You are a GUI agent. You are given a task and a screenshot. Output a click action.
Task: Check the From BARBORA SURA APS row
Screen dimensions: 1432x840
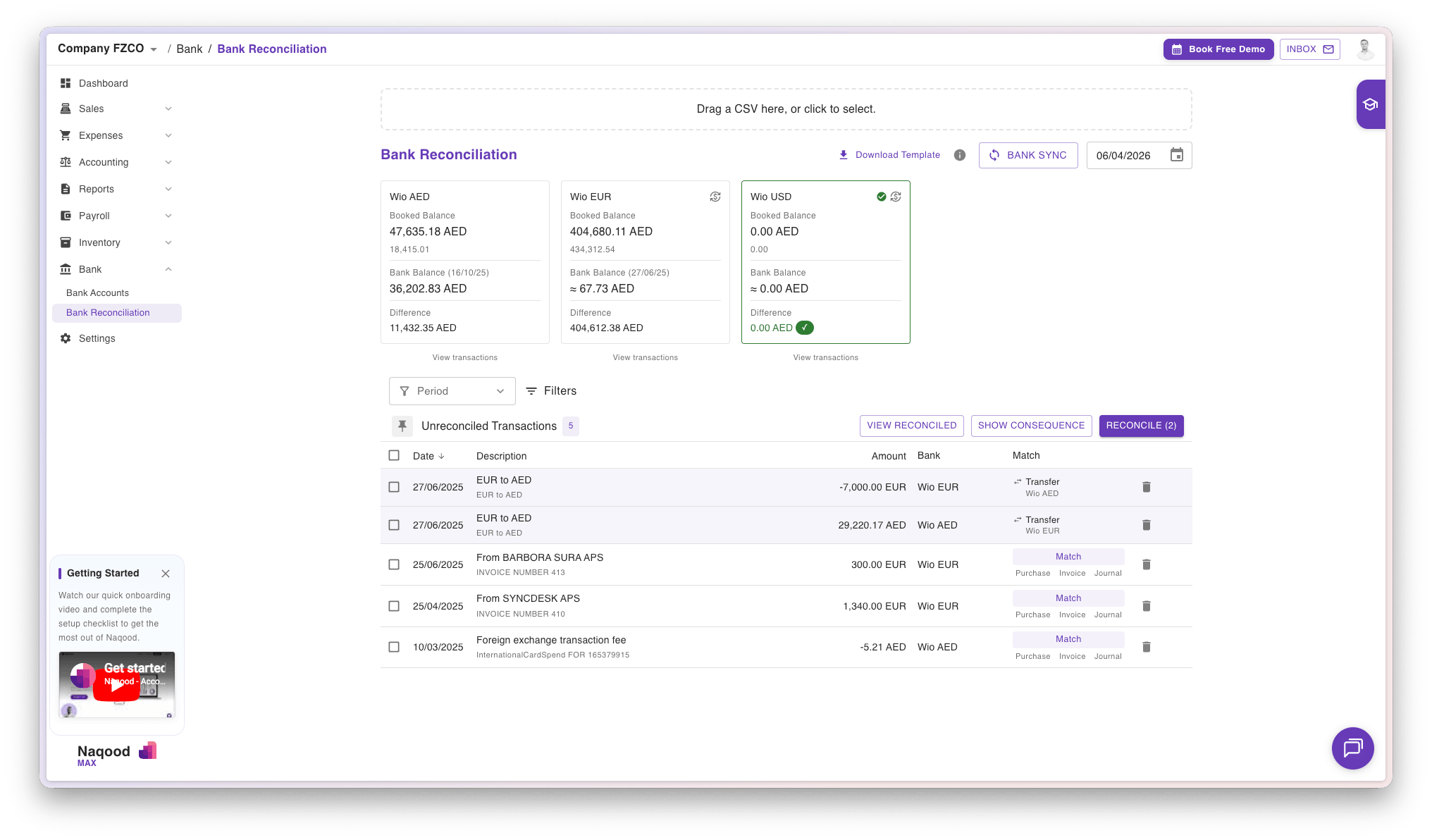click(394, 564)
